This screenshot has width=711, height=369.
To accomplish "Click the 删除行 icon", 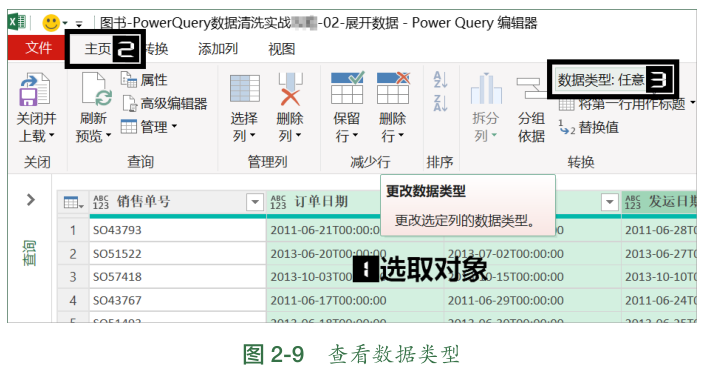I will (393, 88).
